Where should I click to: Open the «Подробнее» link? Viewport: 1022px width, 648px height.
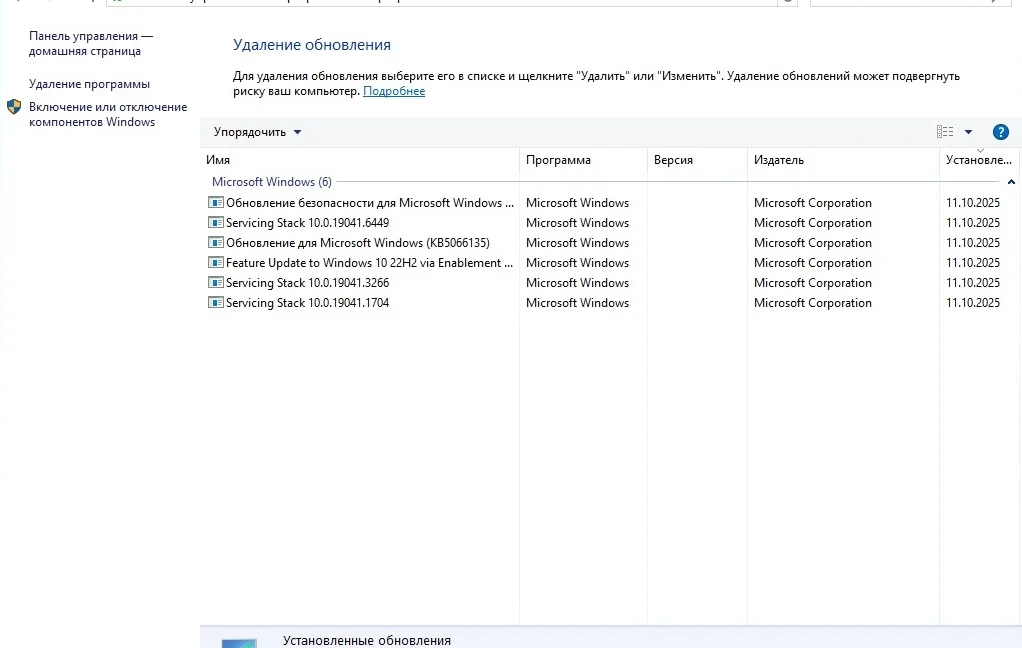coord(394,91)
